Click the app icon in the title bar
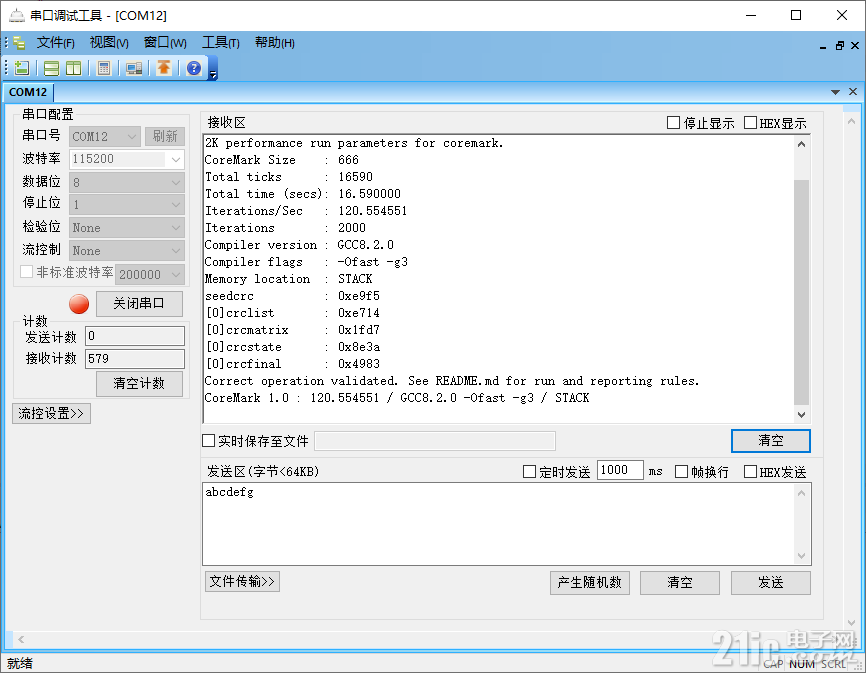Screen dimensions: 866x673 point(17,15)
